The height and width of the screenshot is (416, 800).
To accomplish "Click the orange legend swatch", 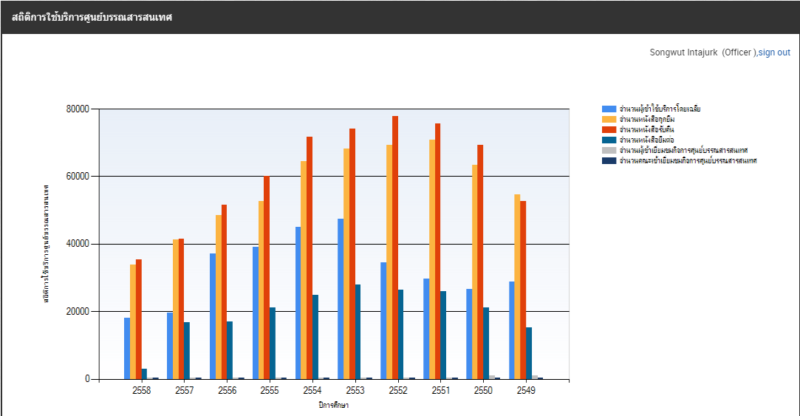I will [608, 118].
